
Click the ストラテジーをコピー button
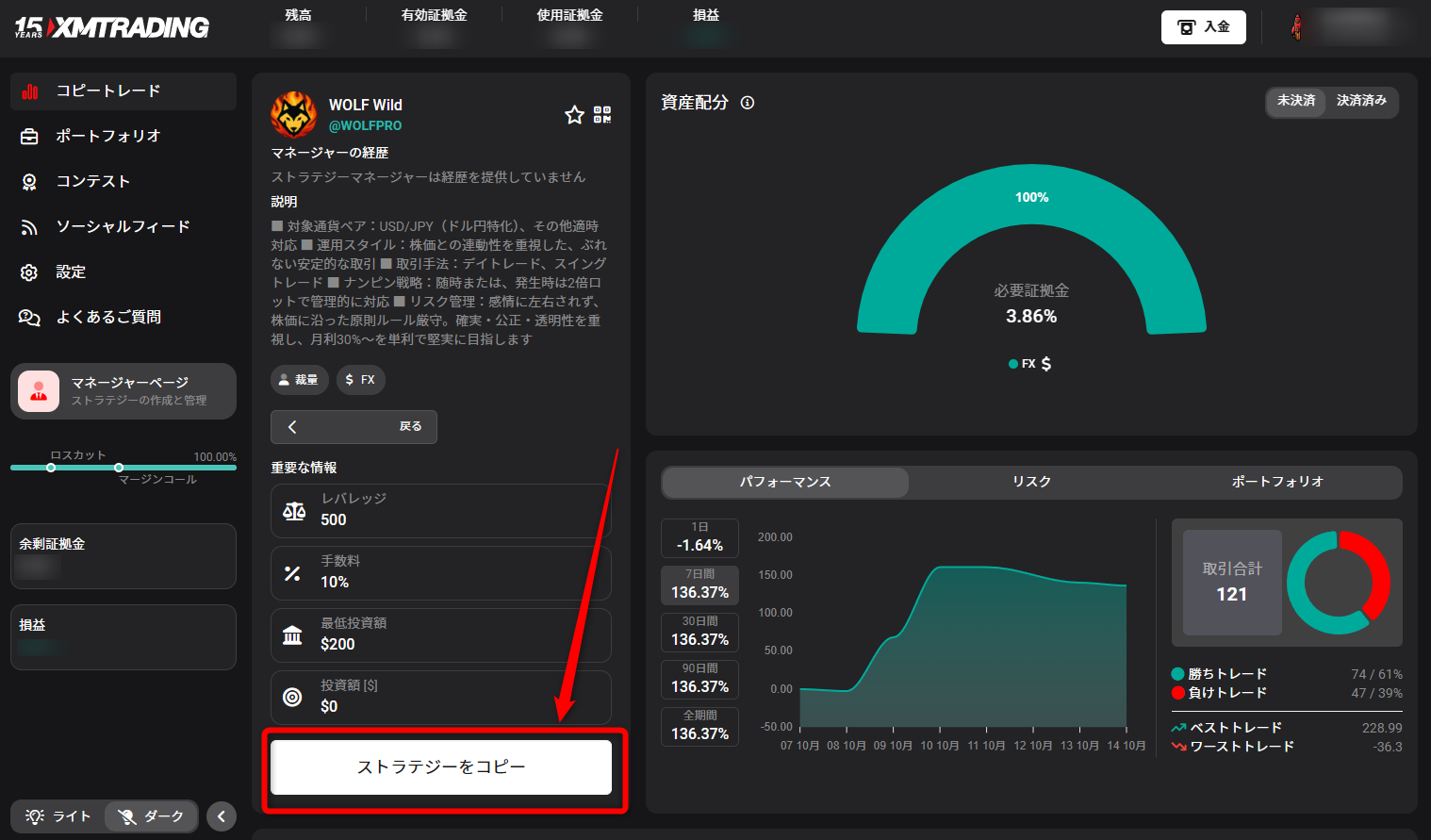click(x=441, y=767)
